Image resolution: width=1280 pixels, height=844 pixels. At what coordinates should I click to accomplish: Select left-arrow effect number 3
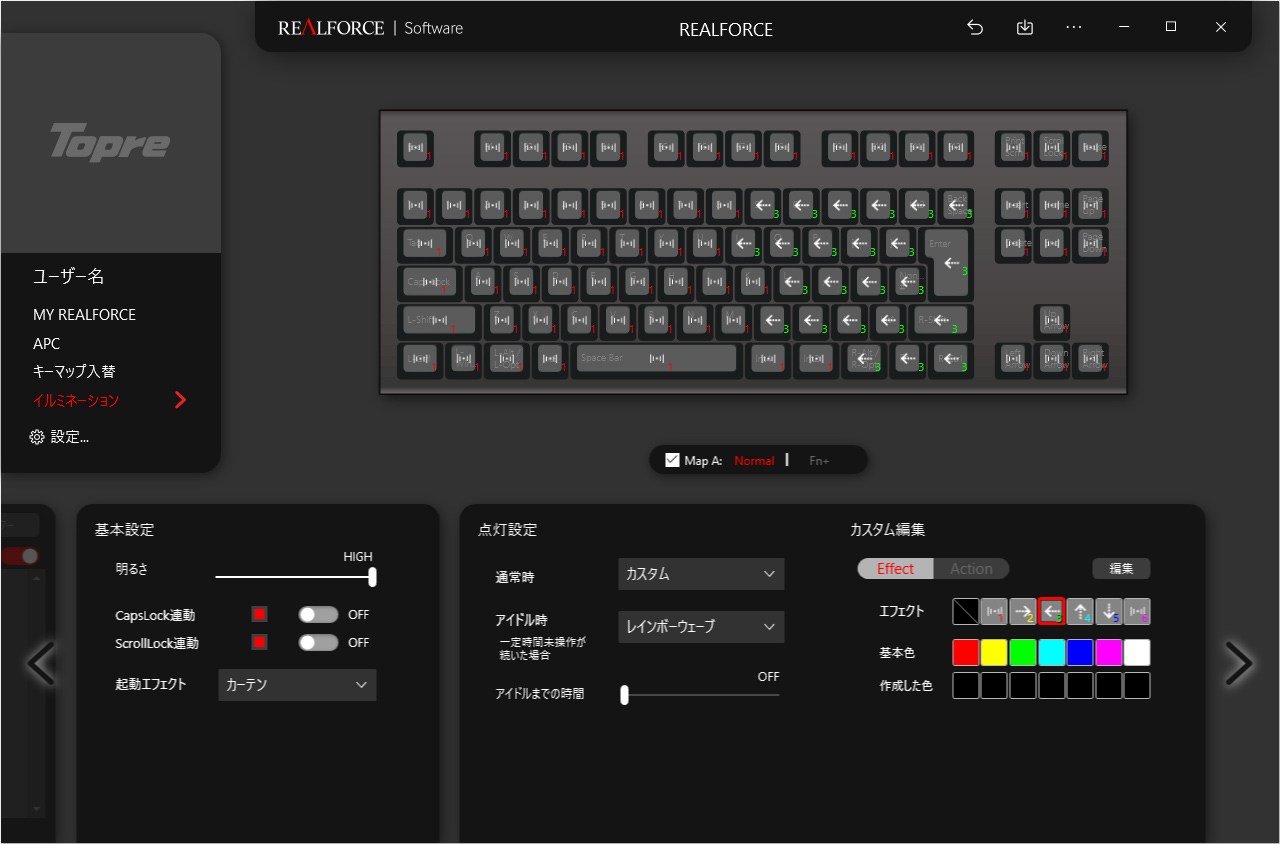pos(1051,611)
